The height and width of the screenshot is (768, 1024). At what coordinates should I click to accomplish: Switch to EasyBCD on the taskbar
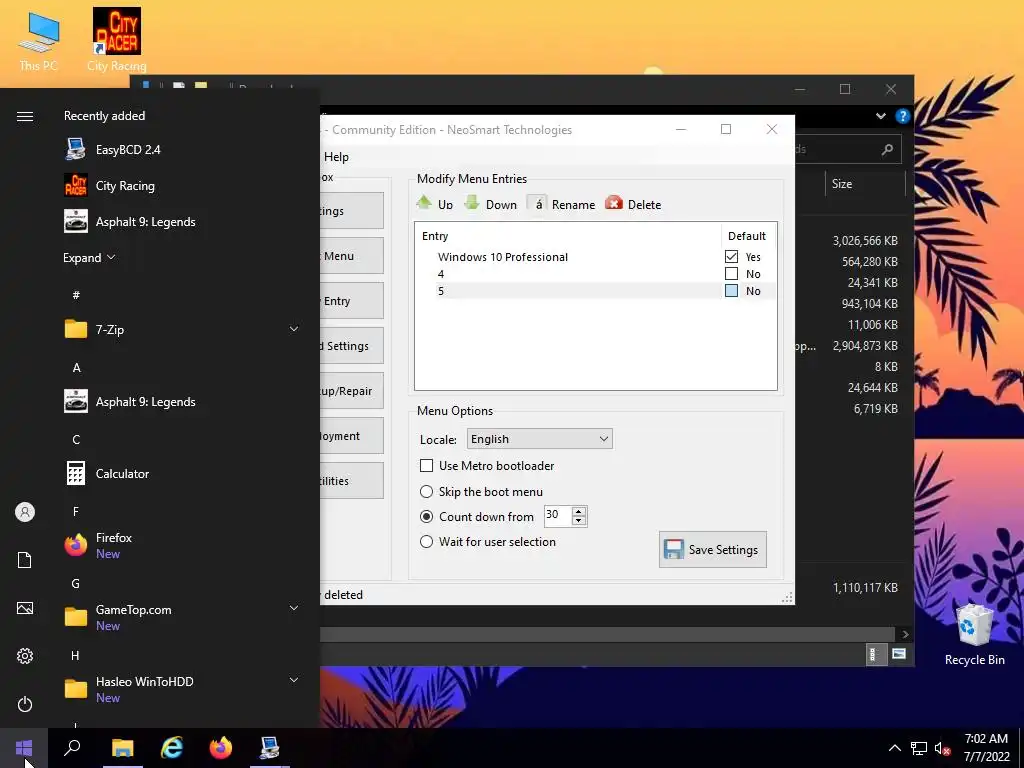coord(270,748)
